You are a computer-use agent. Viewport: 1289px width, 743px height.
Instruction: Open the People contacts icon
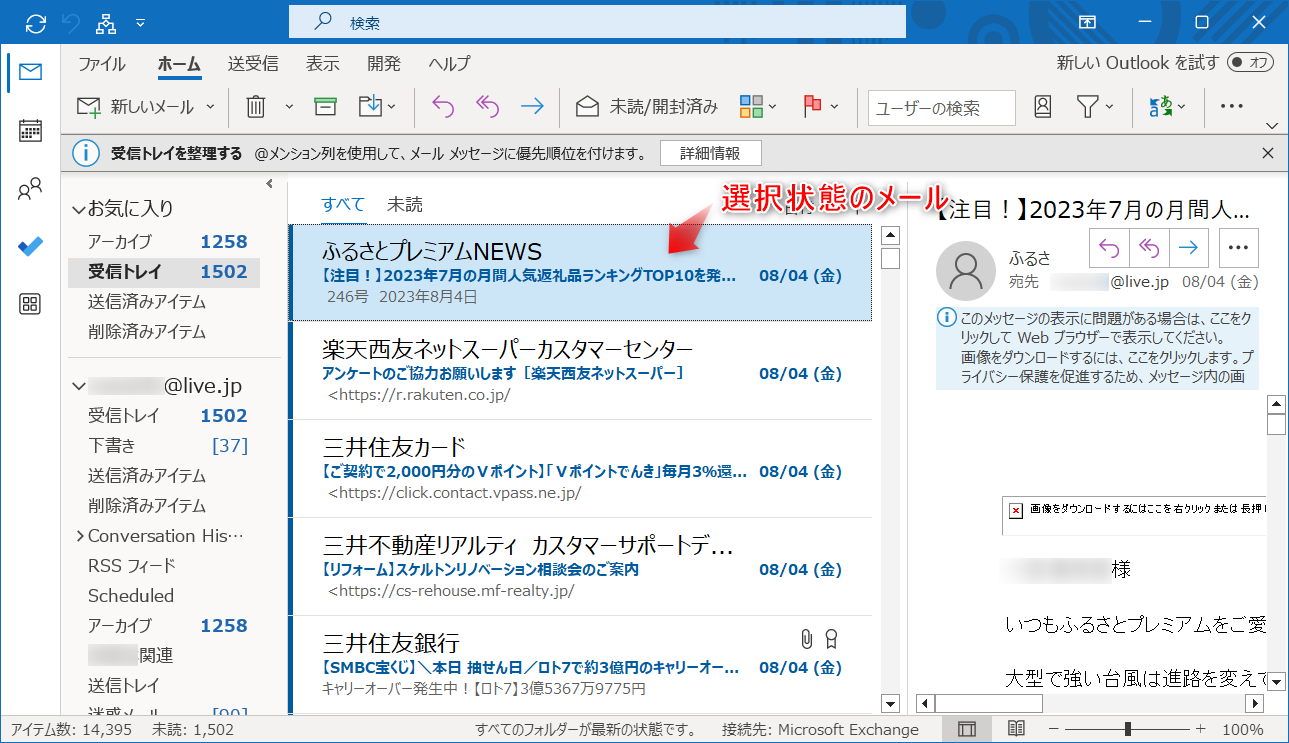click(x=30, y=189)
